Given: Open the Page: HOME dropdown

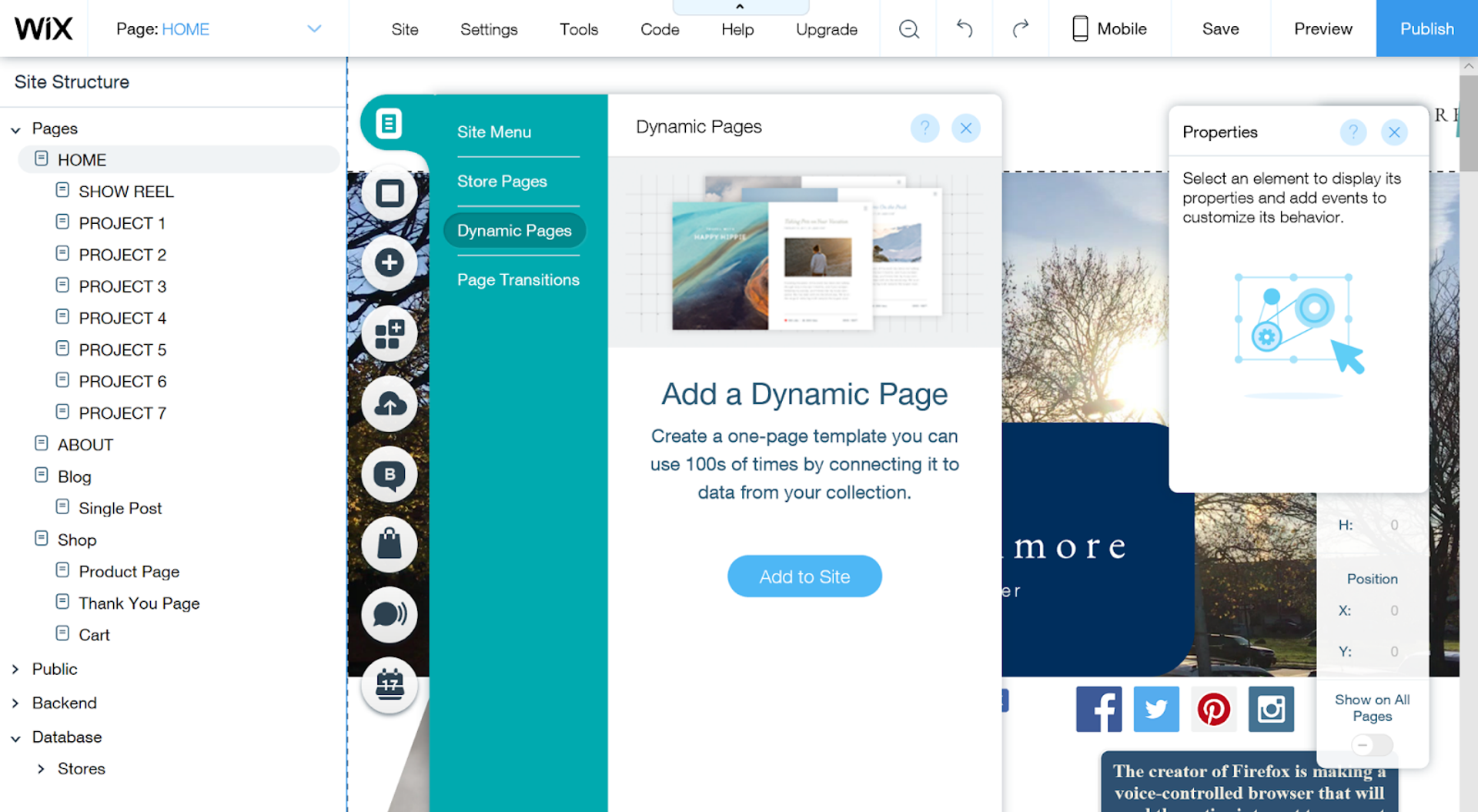Looking at the screenshot, I should click(x=219, y=28).
